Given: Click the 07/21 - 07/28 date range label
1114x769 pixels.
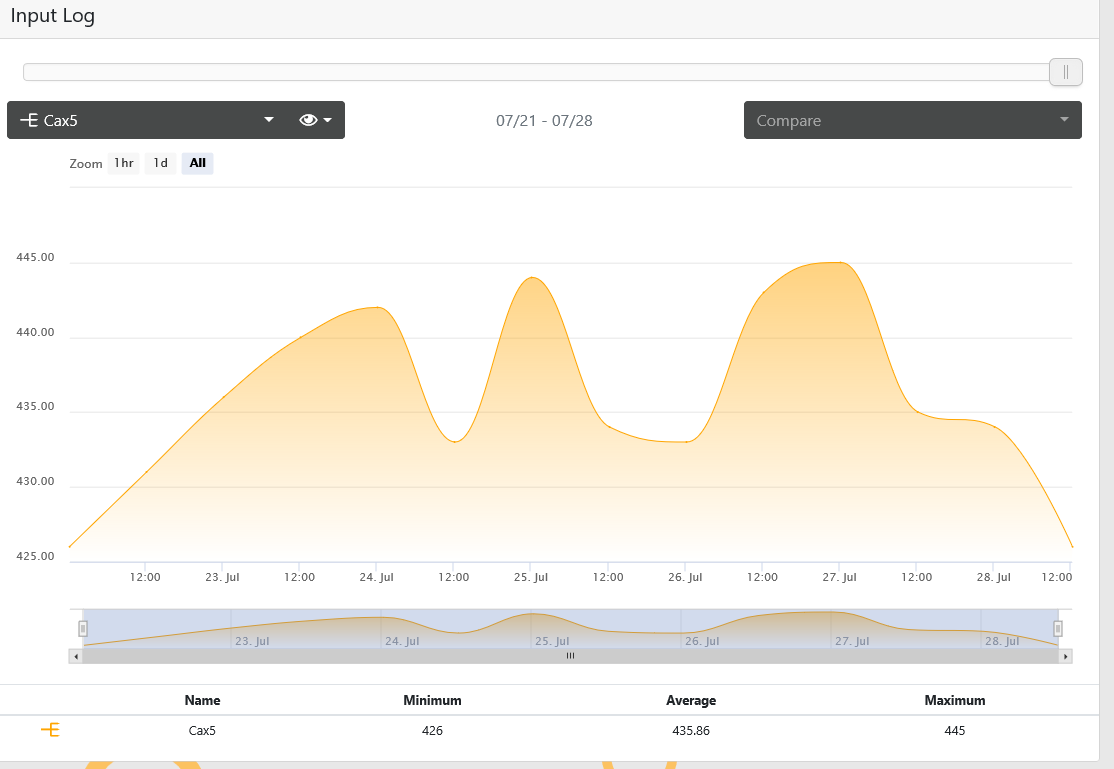Looking at the screenshot, I should 544,121.
